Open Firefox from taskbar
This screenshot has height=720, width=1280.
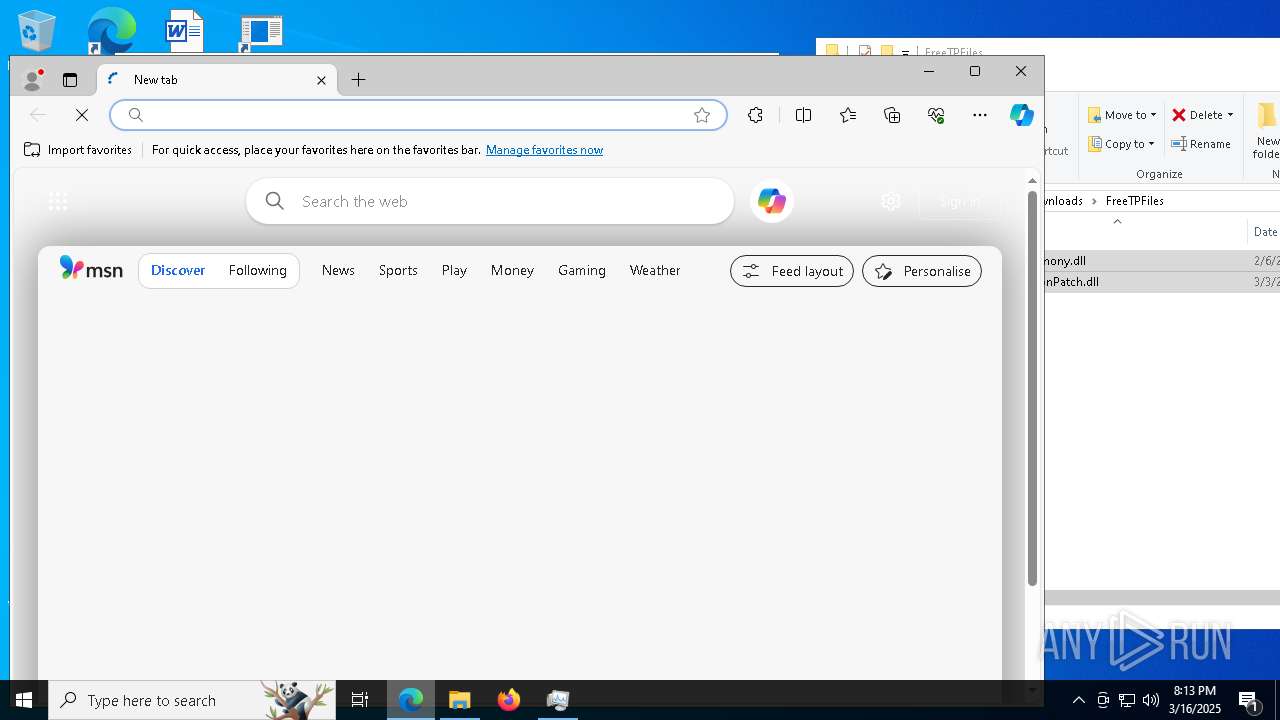pyautogui.click(x=509, y=700)
